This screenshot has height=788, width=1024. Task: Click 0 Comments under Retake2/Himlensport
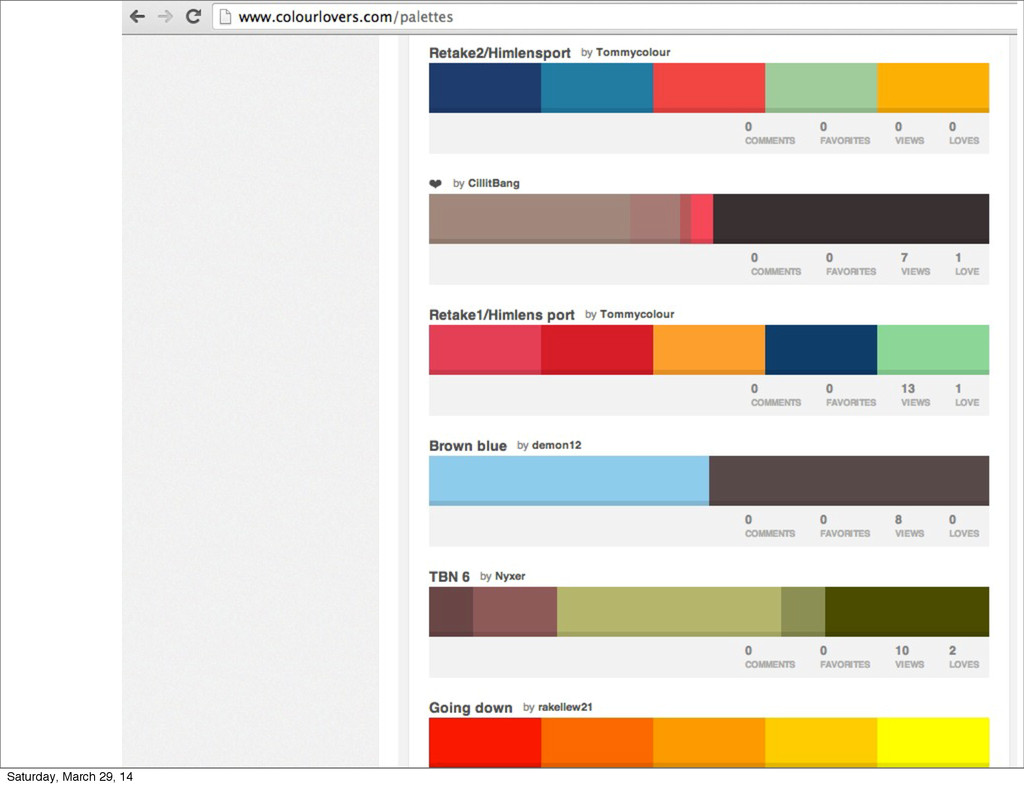770,133
